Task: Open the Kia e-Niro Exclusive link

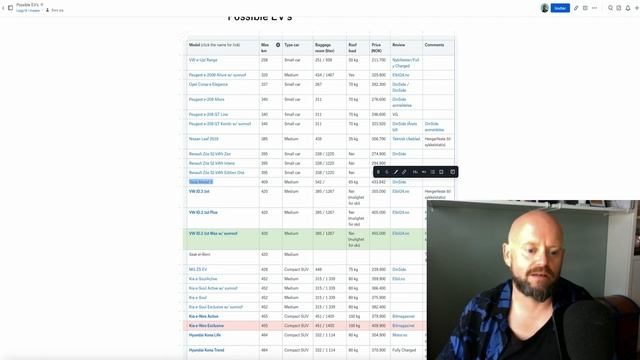Action: coord(206,326)
